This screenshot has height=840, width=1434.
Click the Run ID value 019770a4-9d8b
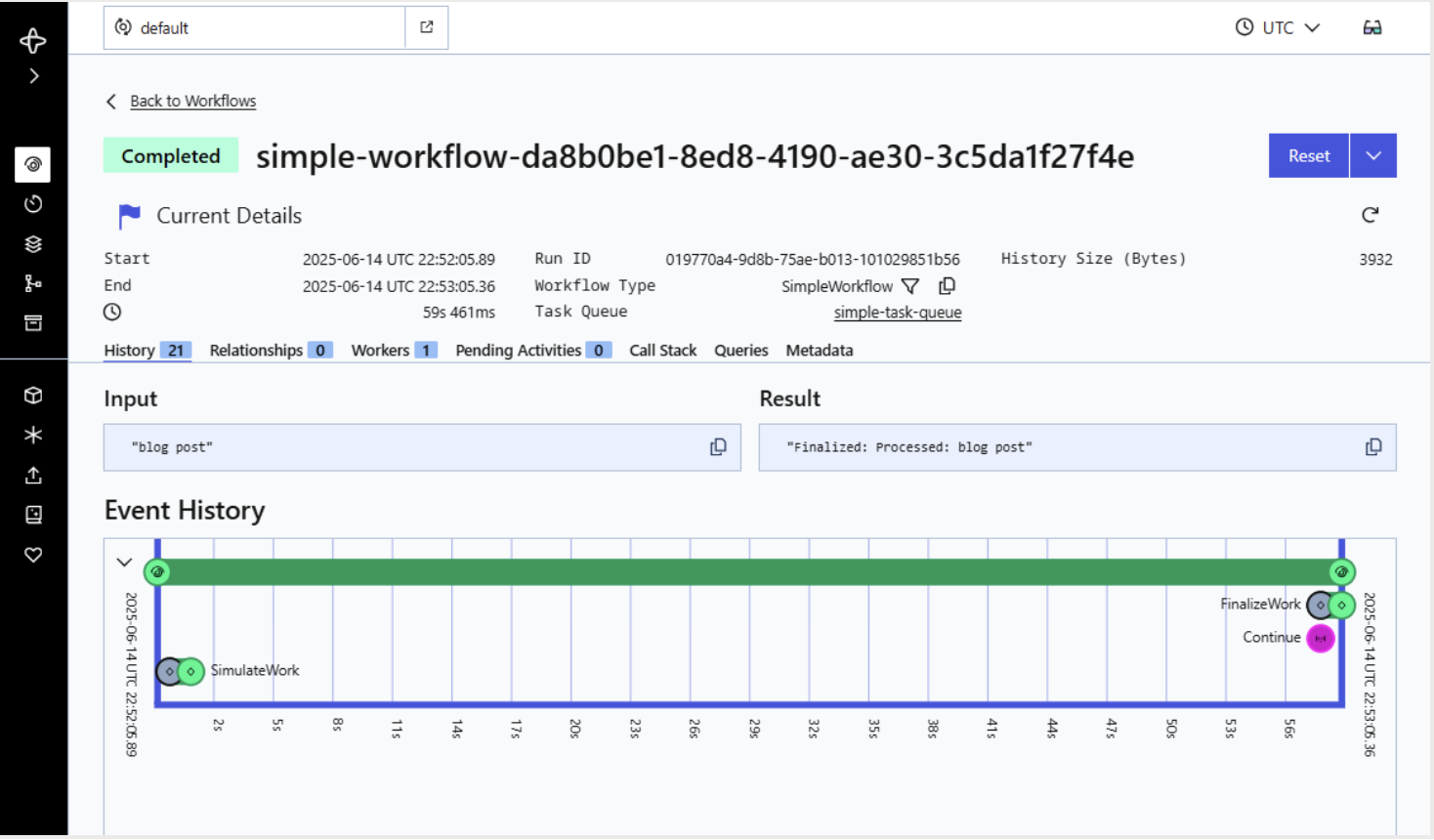coord(813,259)
